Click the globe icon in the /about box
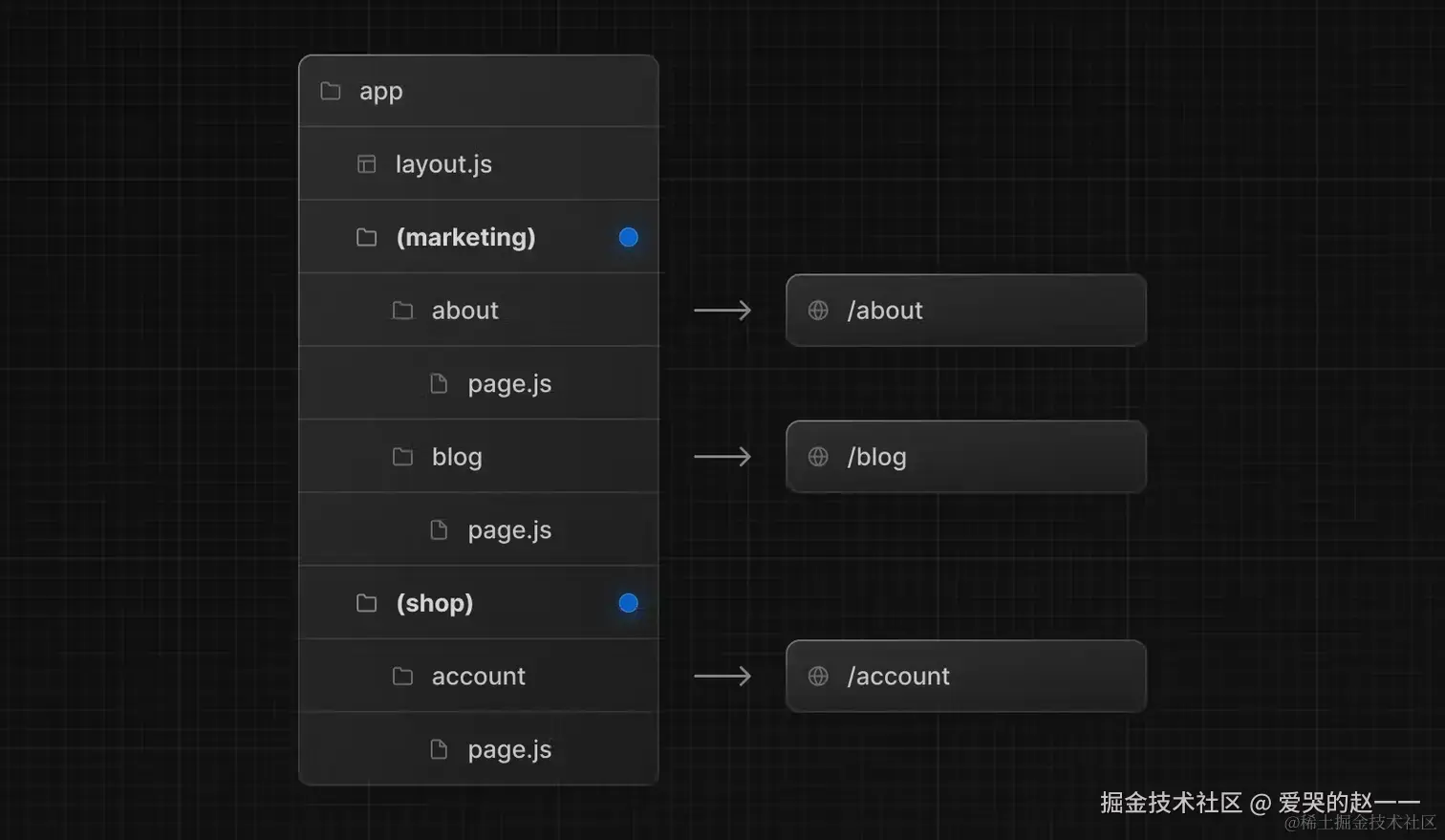Viewport: 1445px width, 840px height. 818,311
